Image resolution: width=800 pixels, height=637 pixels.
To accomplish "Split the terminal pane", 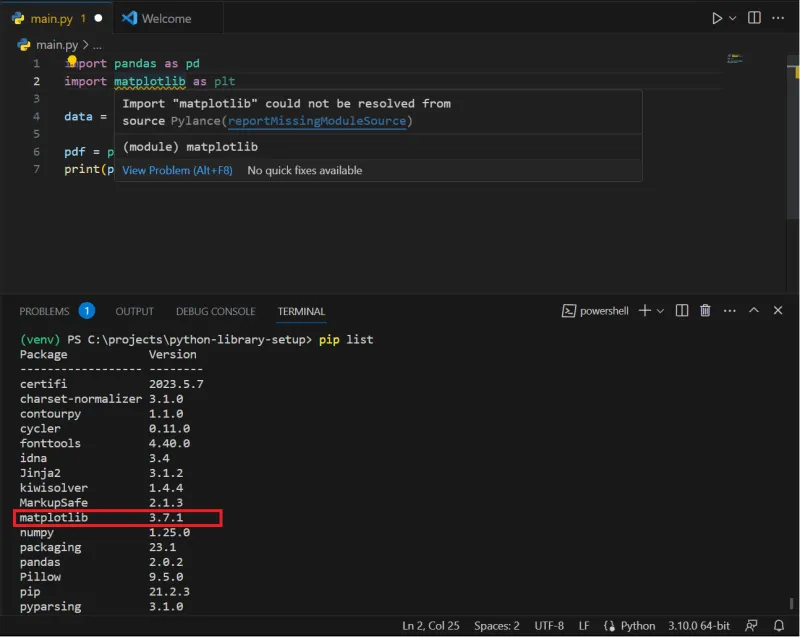I will (681, 310).
